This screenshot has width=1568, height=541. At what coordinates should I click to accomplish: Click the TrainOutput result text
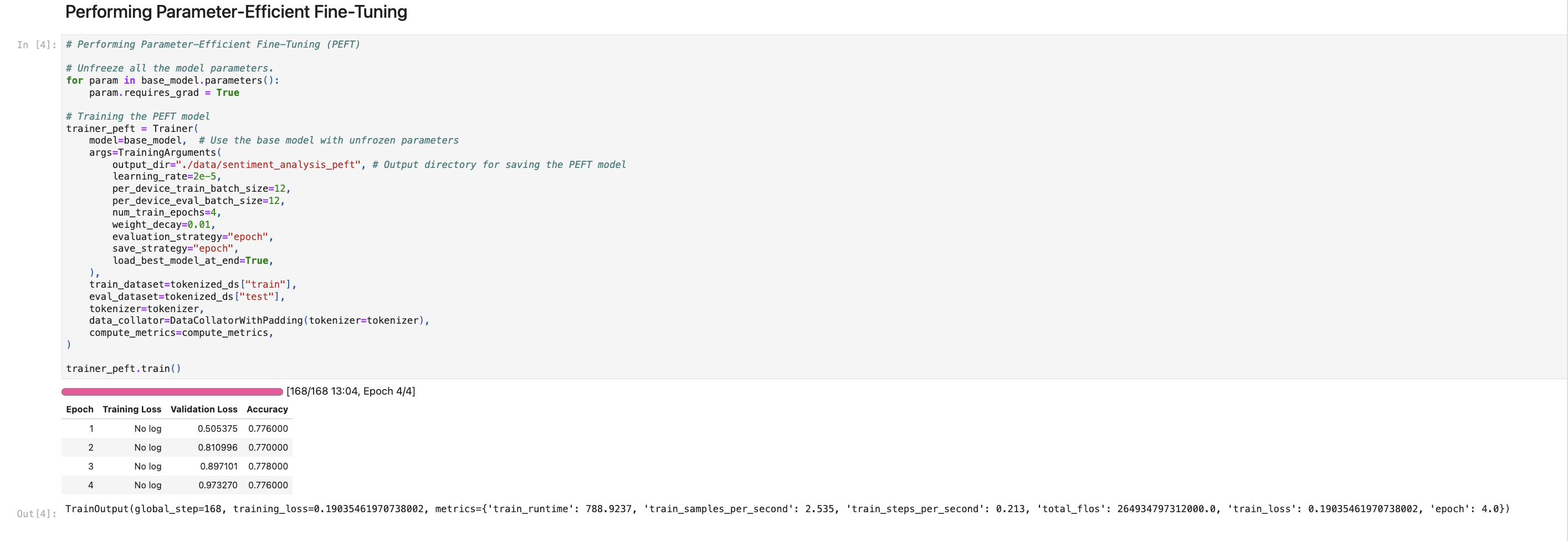786,509
